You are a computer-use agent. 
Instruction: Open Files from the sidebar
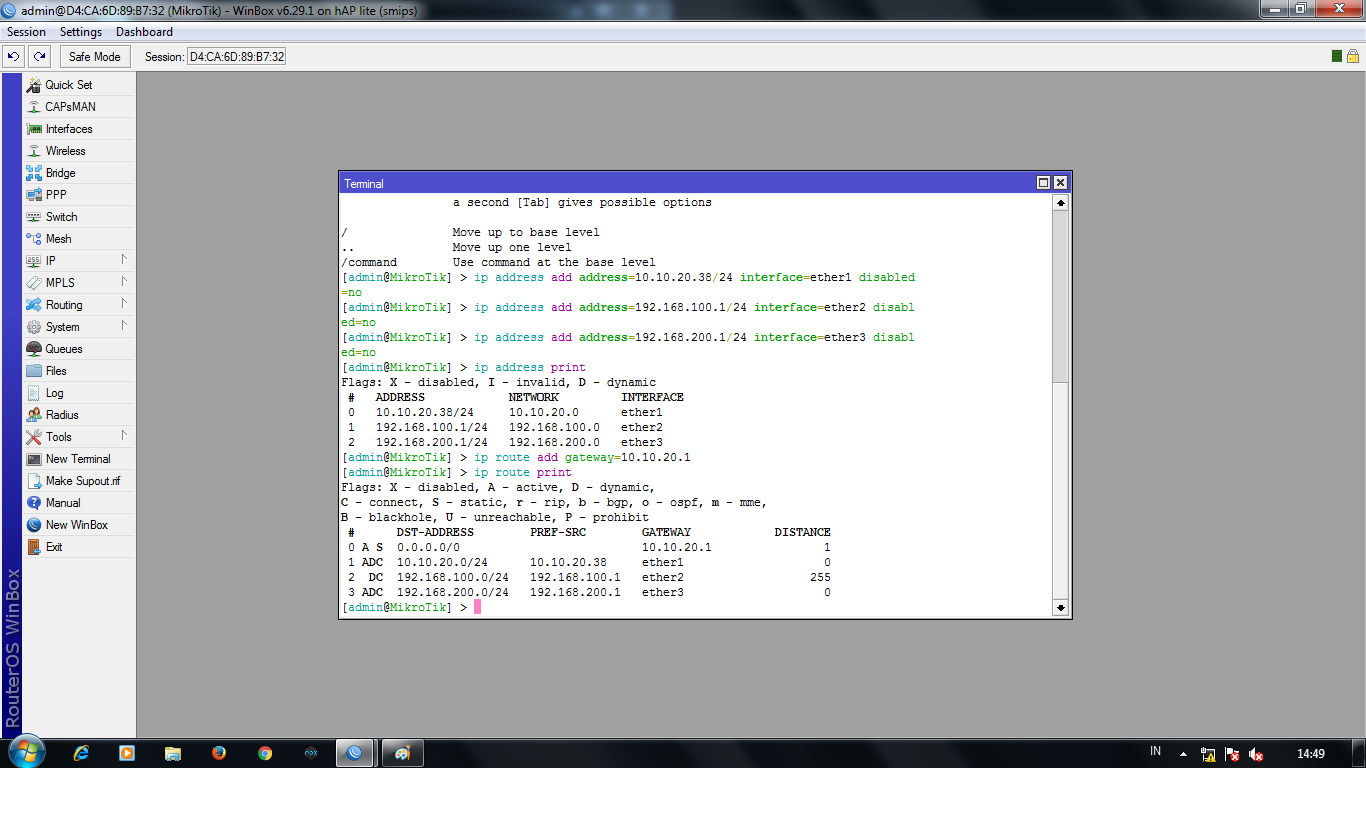pyautogui.click(x=78, y=371)
